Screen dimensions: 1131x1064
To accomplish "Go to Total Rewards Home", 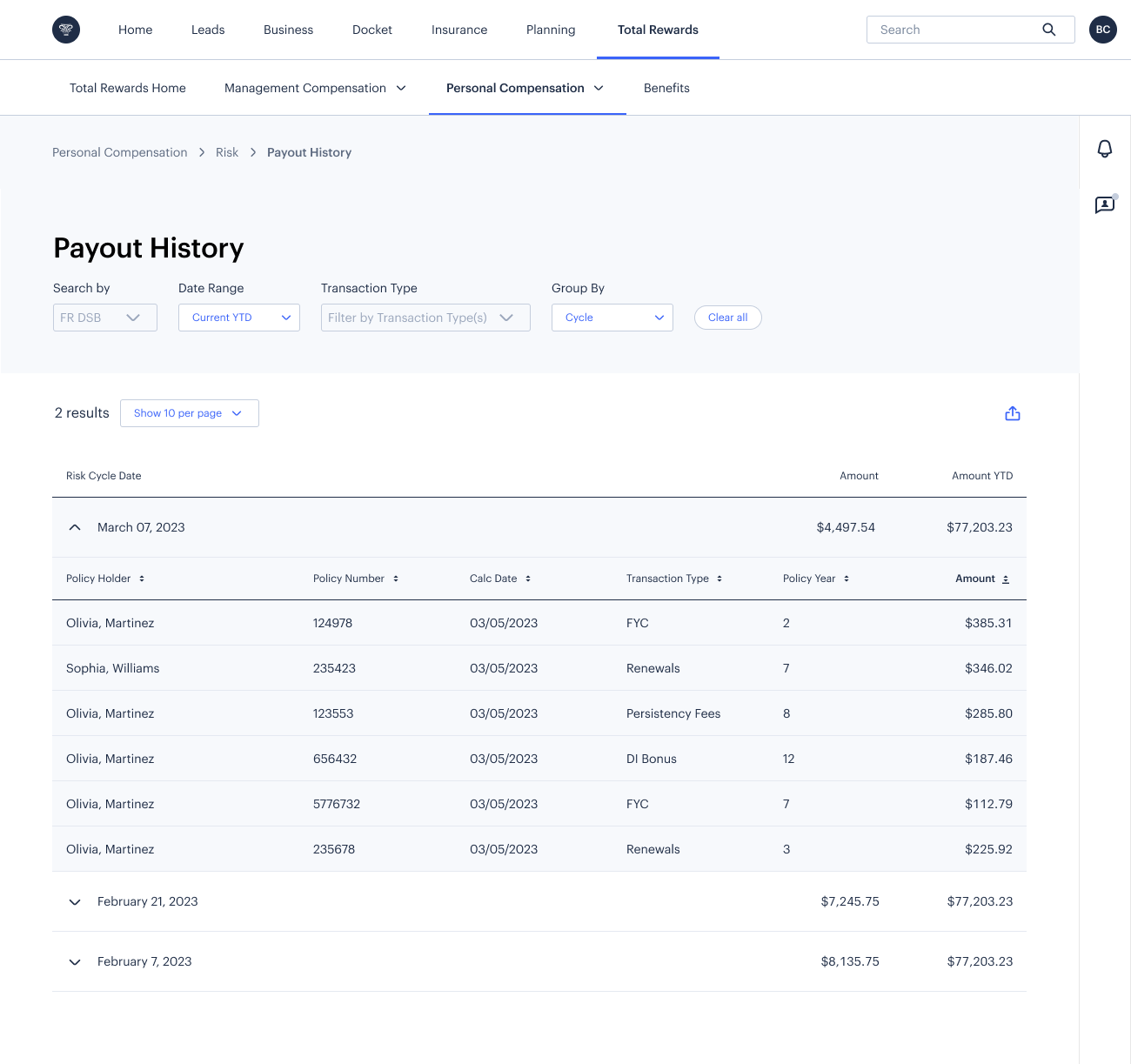I will [x=128, y=88].
